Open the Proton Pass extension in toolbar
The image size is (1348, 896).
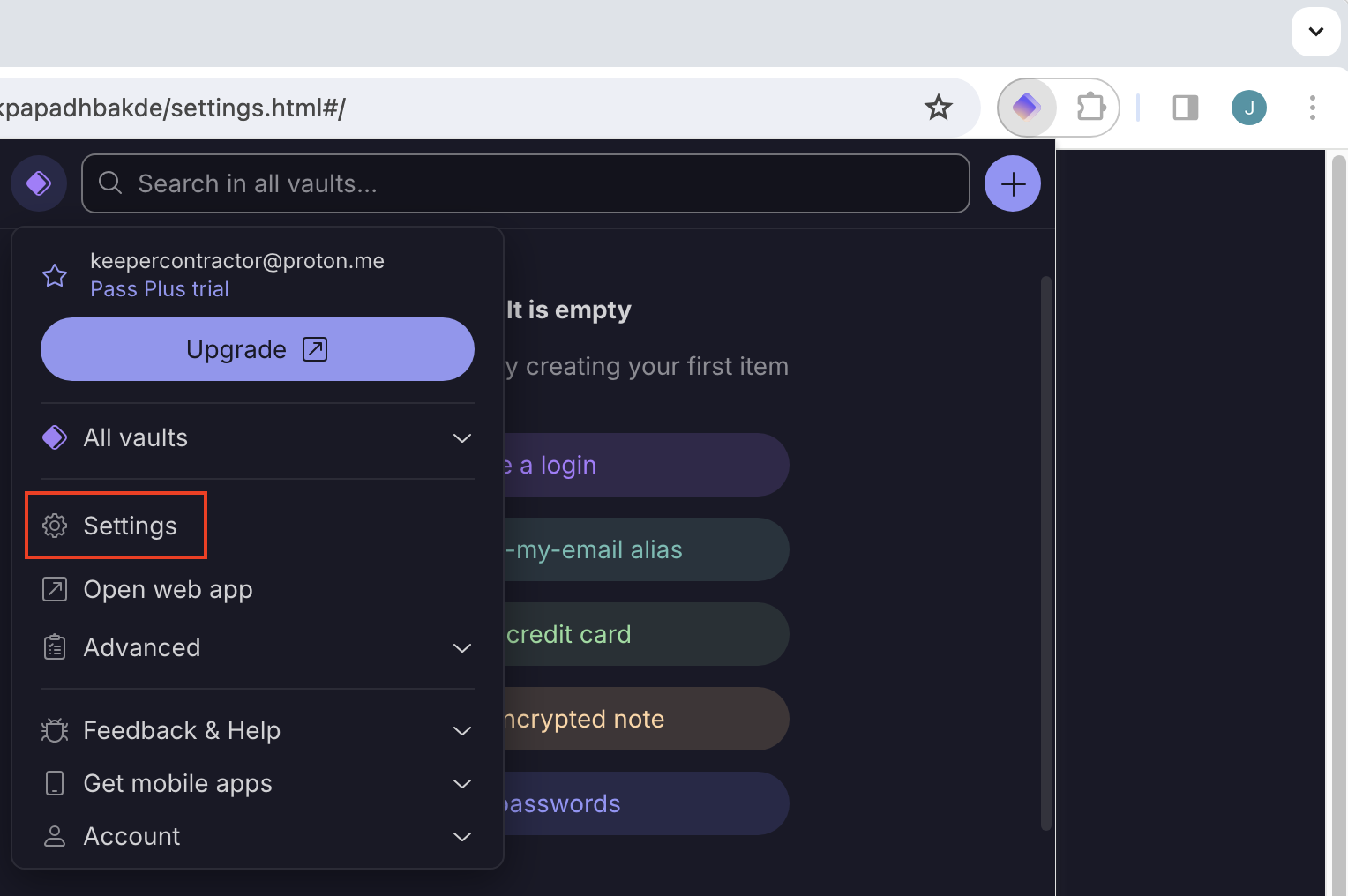click(x=1027, y=108)
